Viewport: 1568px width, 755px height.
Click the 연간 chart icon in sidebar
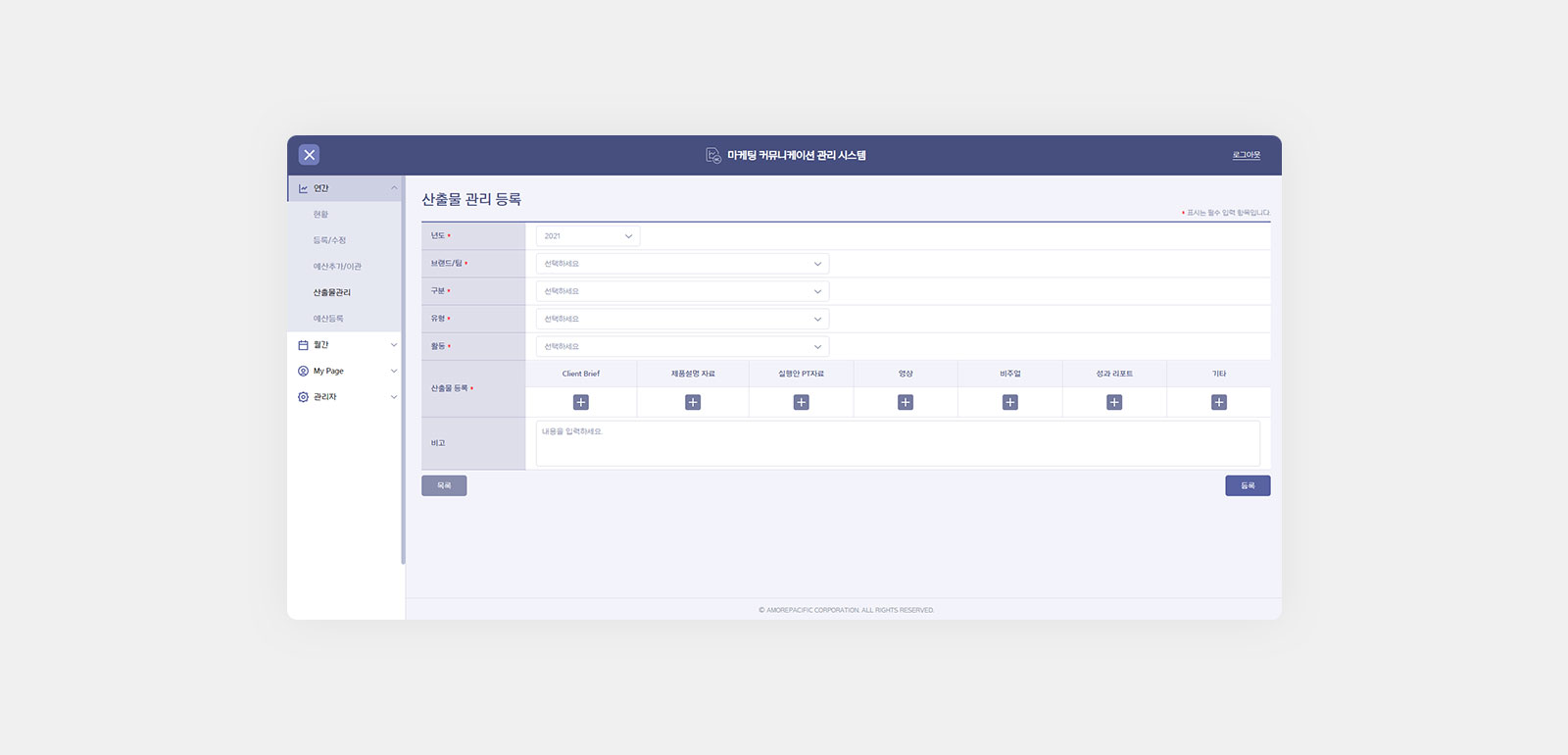tap(303, 188)
